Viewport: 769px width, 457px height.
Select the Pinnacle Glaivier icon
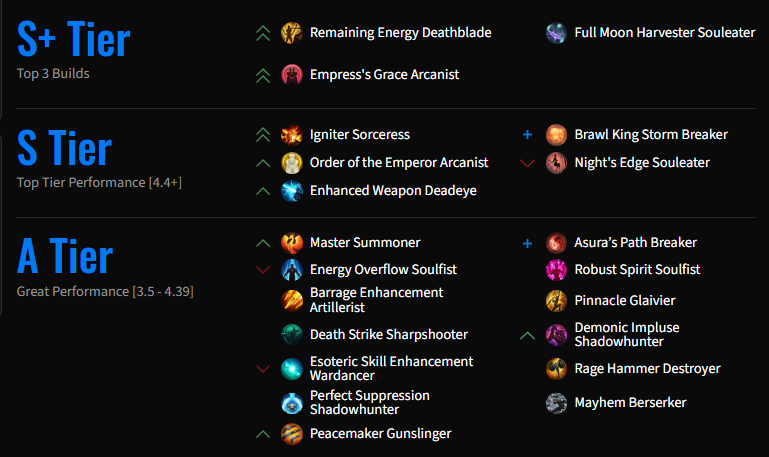556,301
